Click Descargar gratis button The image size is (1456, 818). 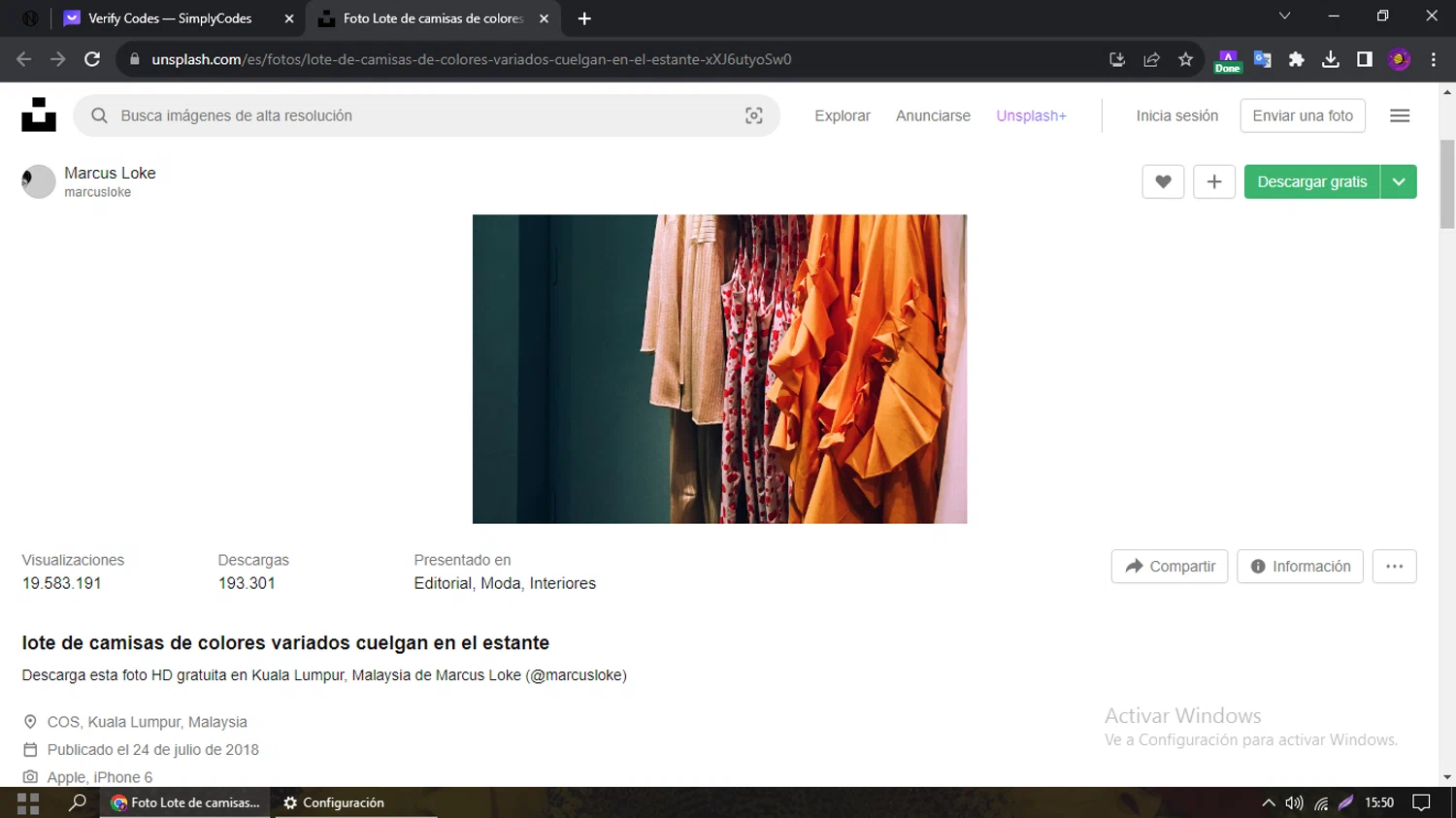tap(1312, 181)
